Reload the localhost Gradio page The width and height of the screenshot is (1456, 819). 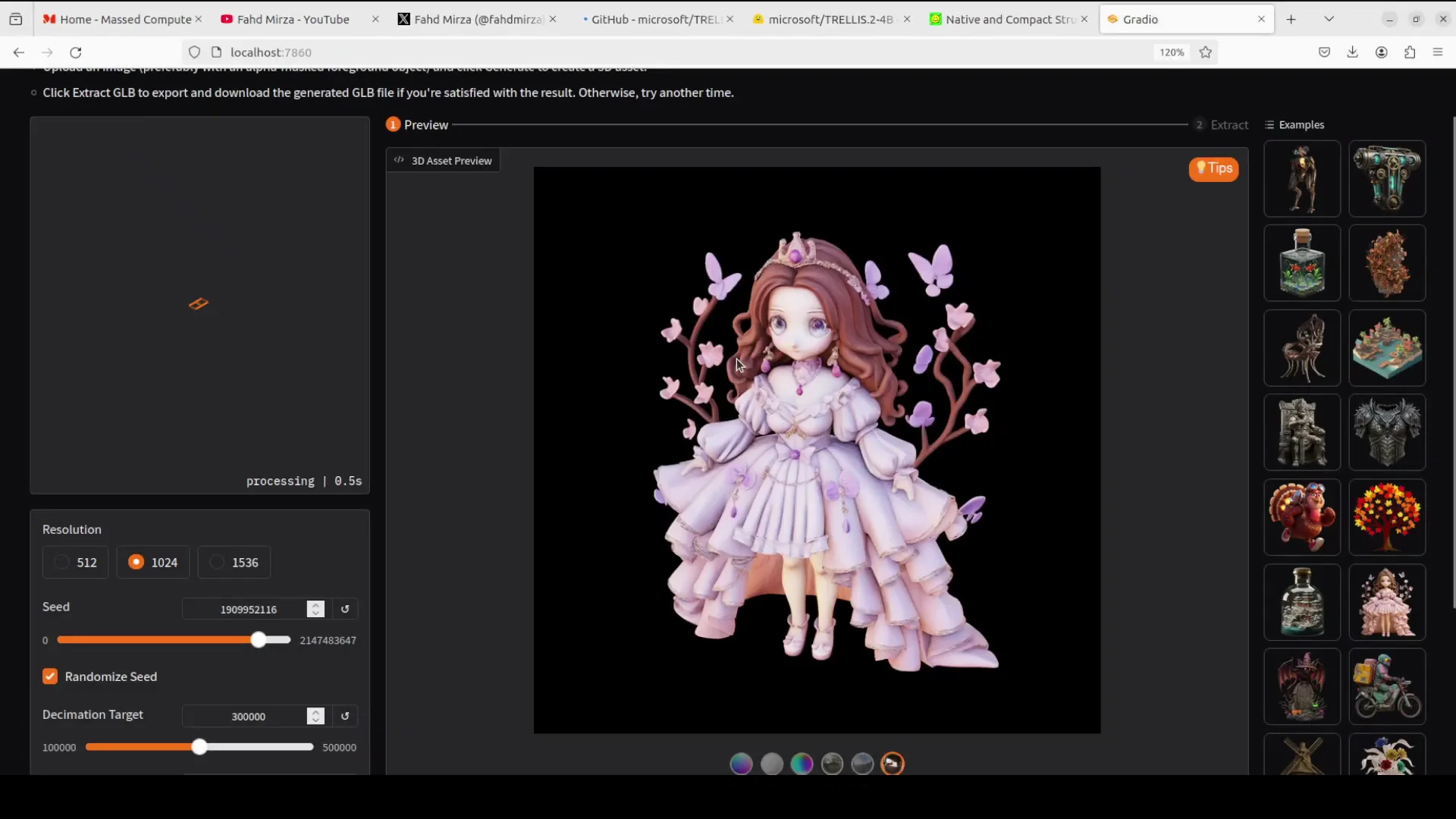tap(76, 52)
